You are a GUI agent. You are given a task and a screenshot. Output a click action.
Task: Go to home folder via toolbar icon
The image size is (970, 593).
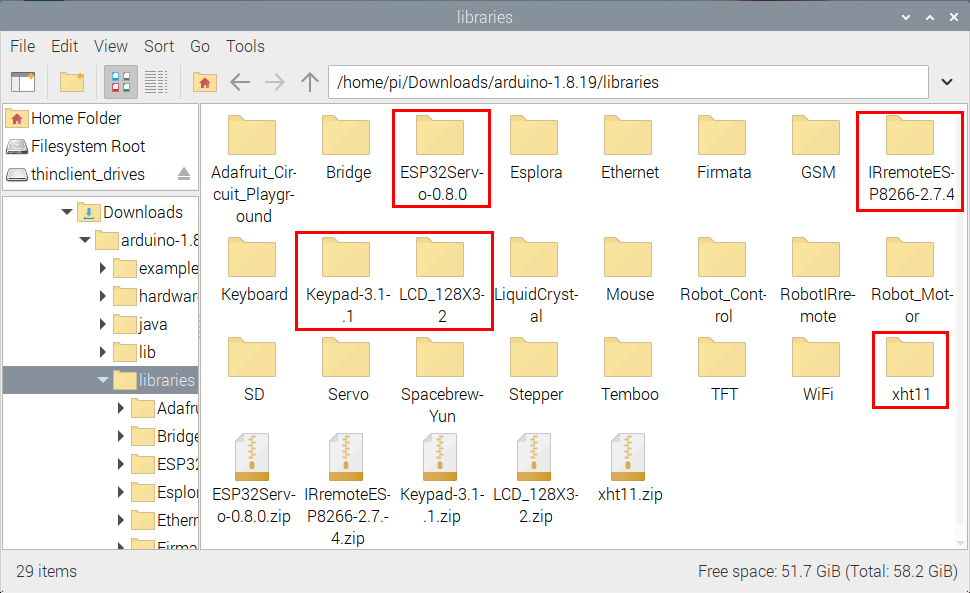pos(205,81)
